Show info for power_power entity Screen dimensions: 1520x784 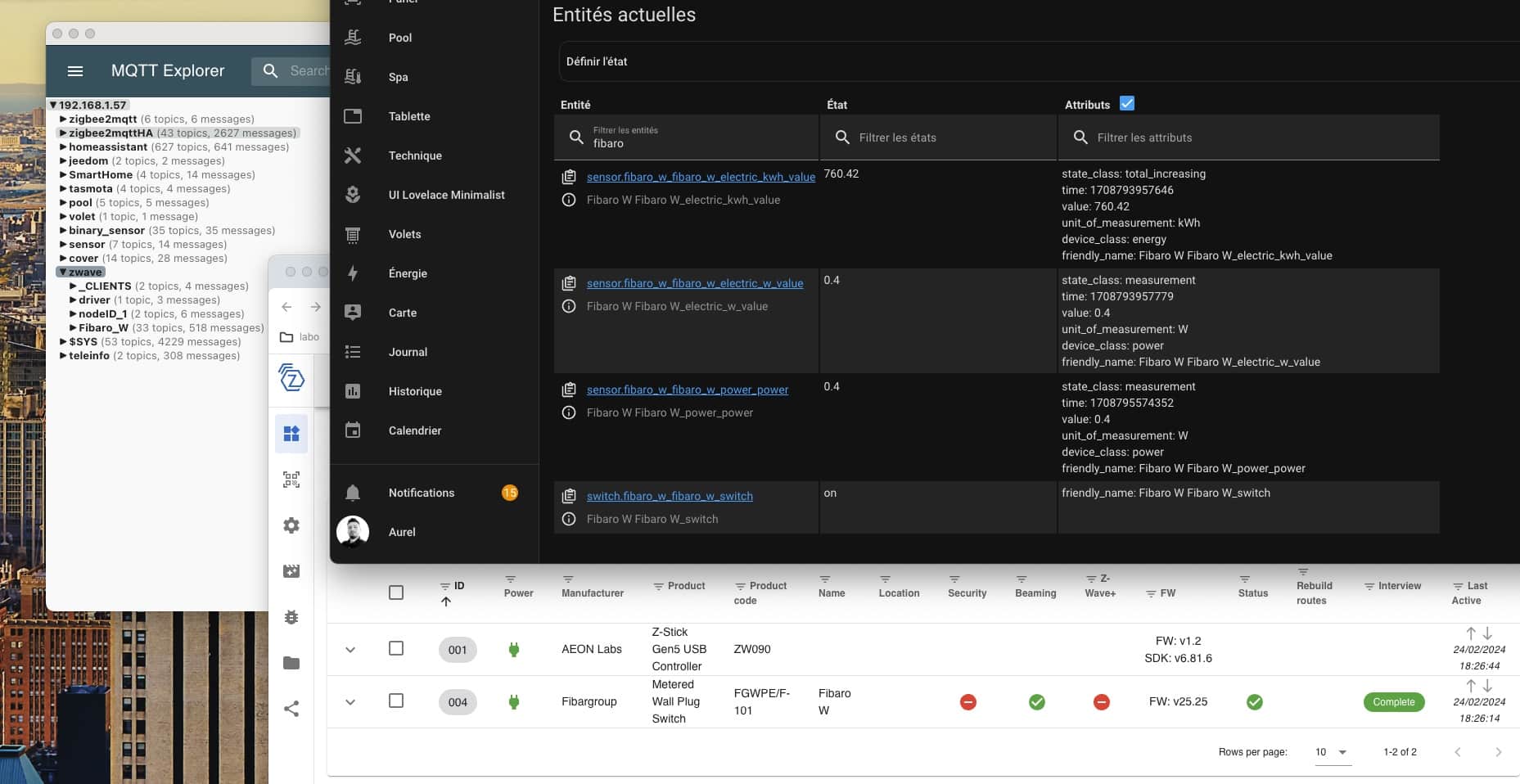coord(569,412)
